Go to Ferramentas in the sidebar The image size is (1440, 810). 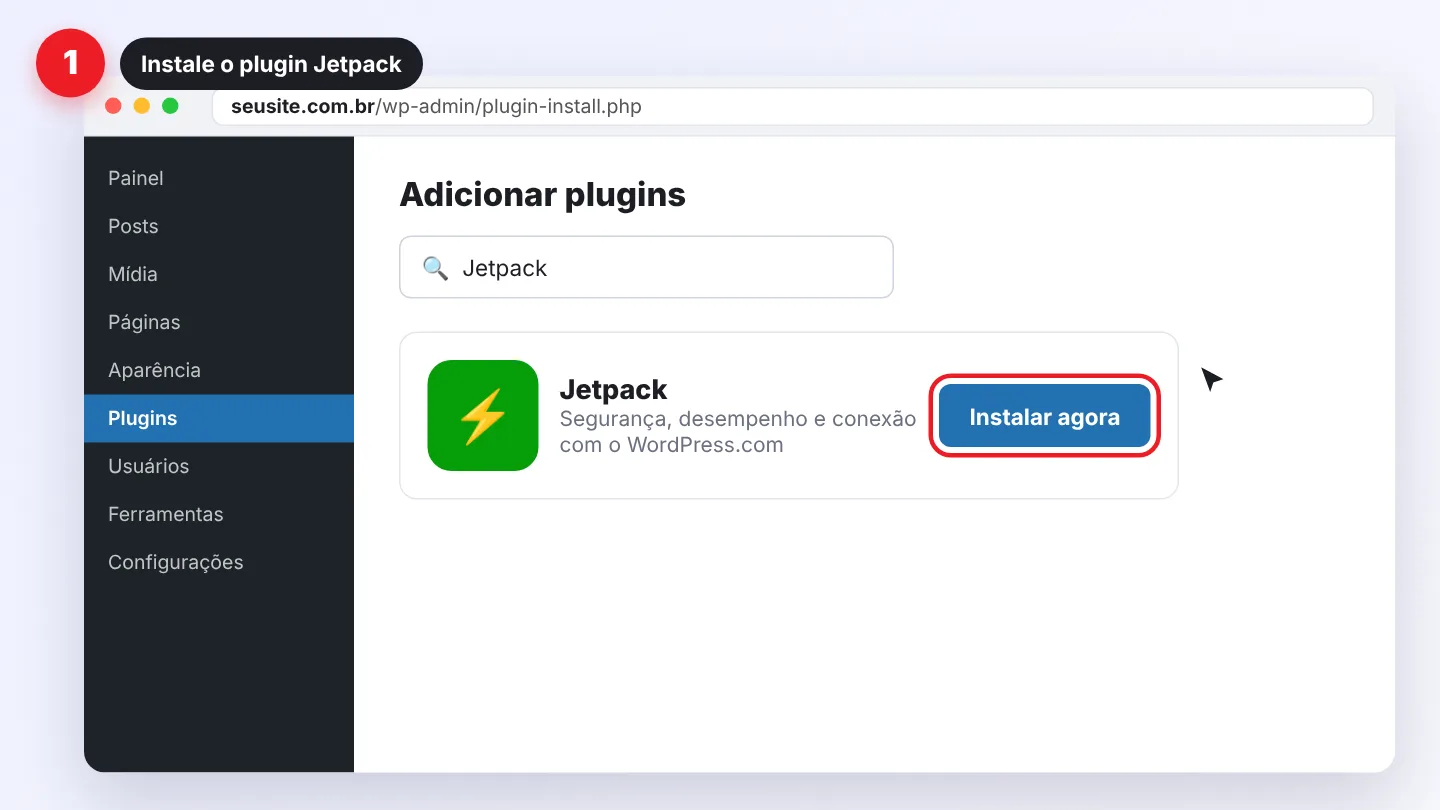219,514
